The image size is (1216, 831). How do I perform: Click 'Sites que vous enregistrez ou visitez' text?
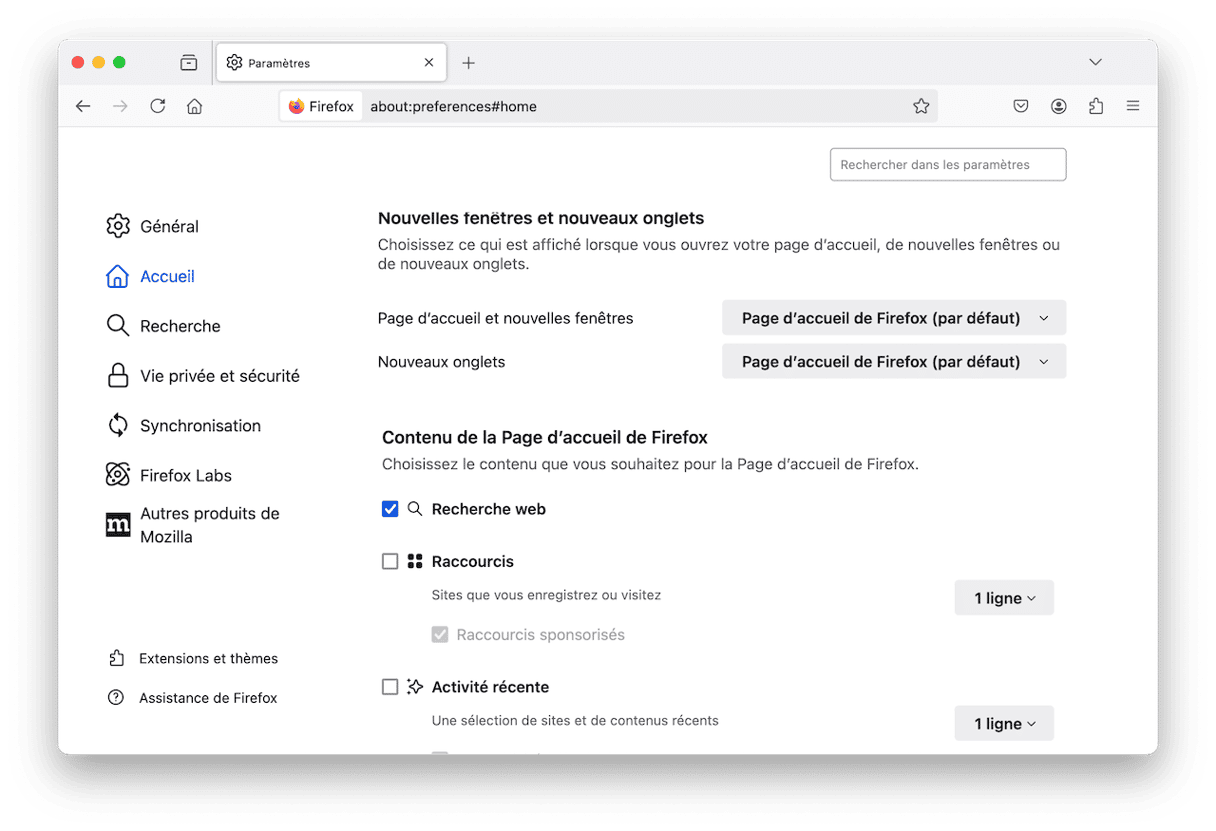pyautogui.click(x=546, y=595)
